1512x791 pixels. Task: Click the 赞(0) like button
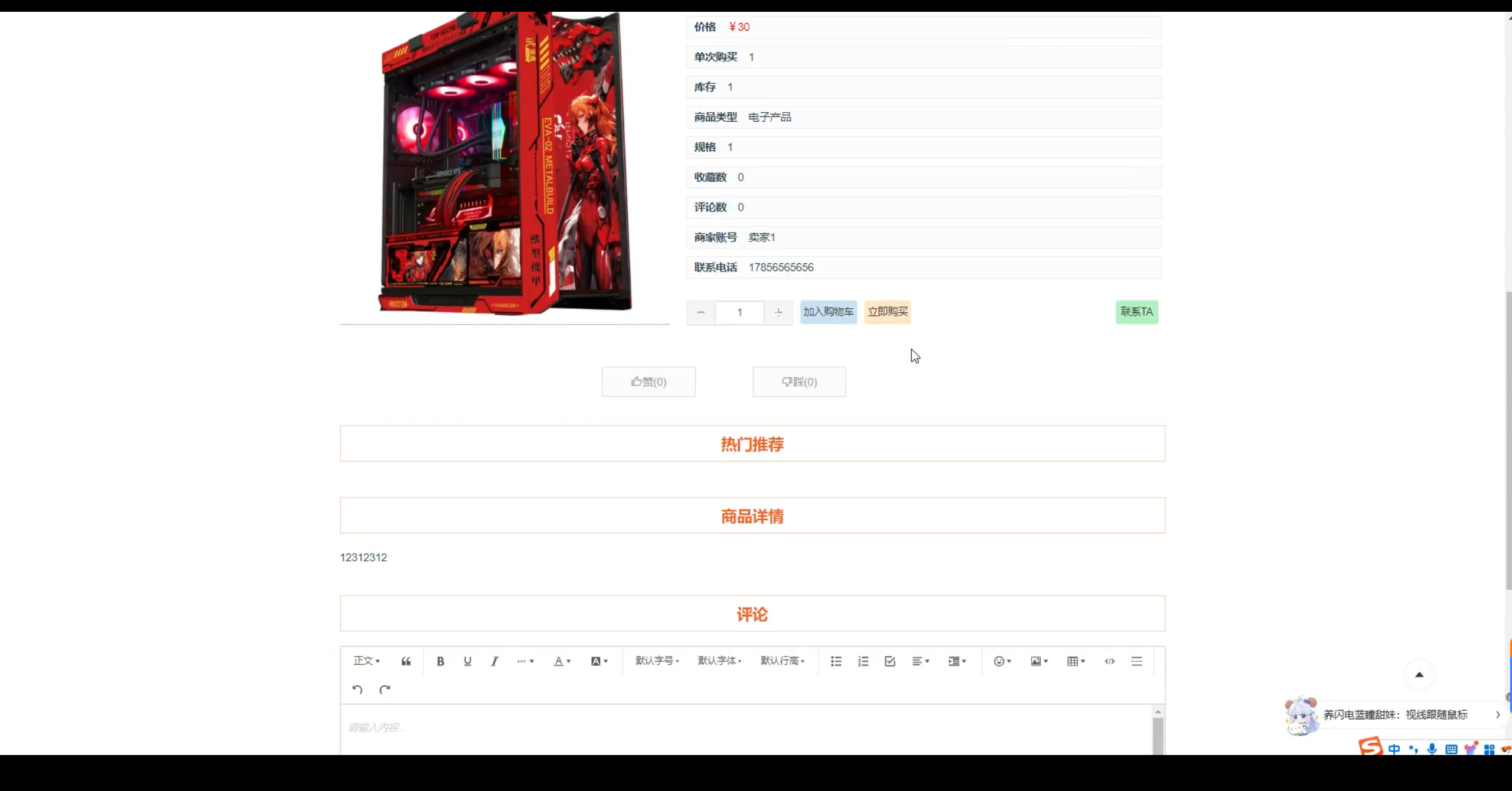pyautogui.click(x=649, y=382)
